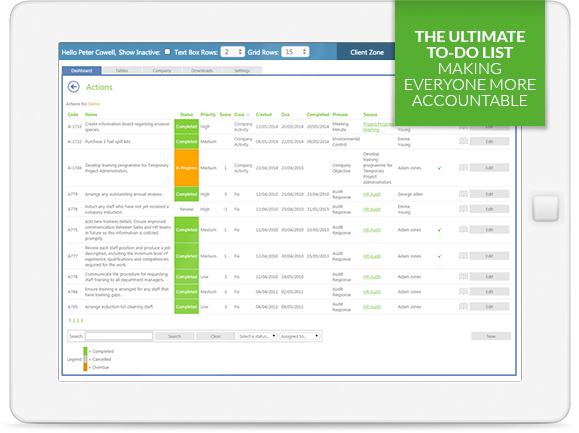
Task: Open the Select a status dropdown
Action: (257, 336)
